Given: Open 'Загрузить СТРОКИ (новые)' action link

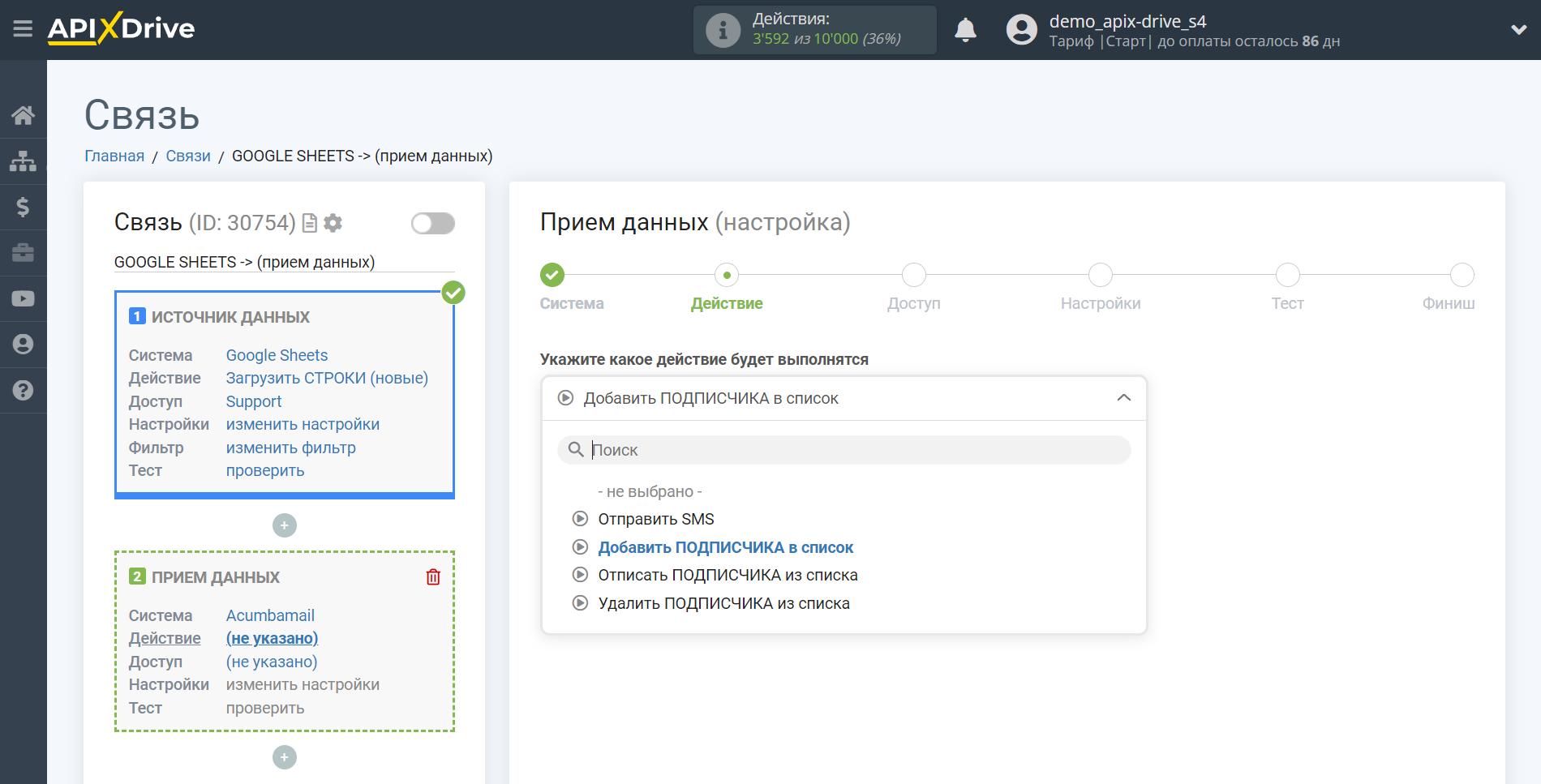Looking at the screenshot, I should point(327,378).
